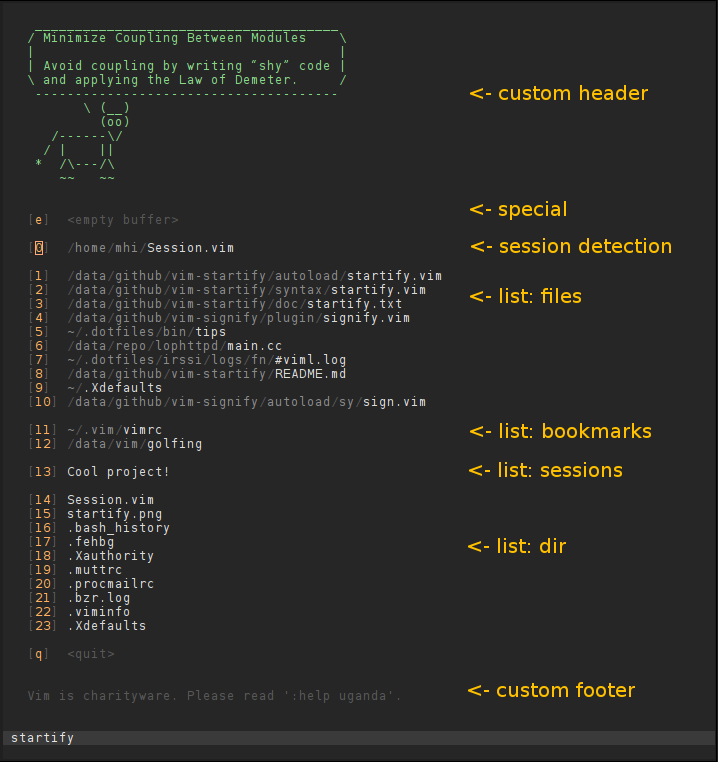Open .bash_history in the directory list
Viewport: 718px width, 762px height.
(x=118, y=528)
